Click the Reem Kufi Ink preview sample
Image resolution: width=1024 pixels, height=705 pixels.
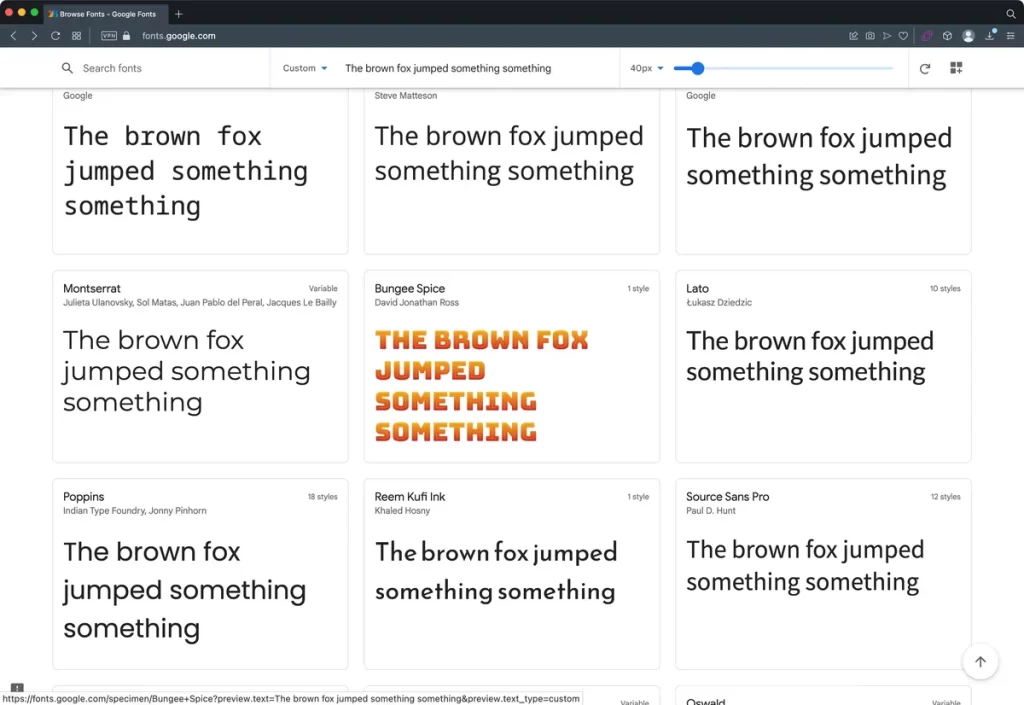pyautogui.click(x=496, y=571)
